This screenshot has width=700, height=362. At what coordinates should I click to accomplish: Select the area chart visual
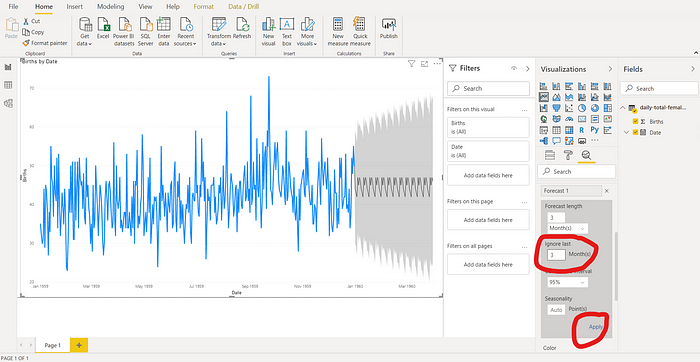click(x=556, y=97)
